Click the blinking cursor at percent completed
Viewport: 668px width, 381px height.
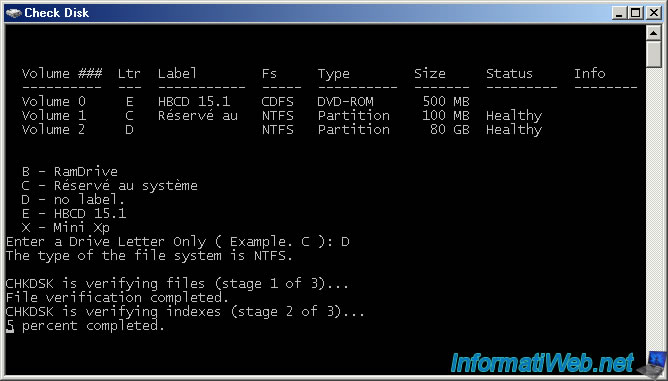click(x=10, y=326)
